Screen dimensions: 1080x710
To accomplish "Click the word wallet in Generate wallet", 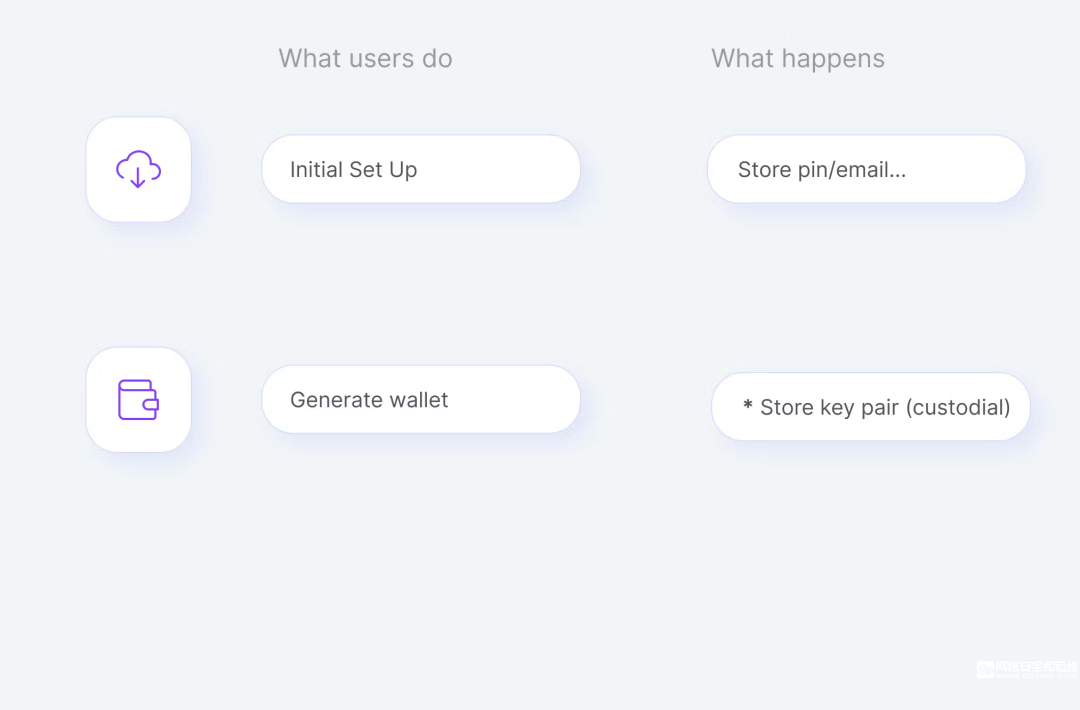I will tap(418, 399).
